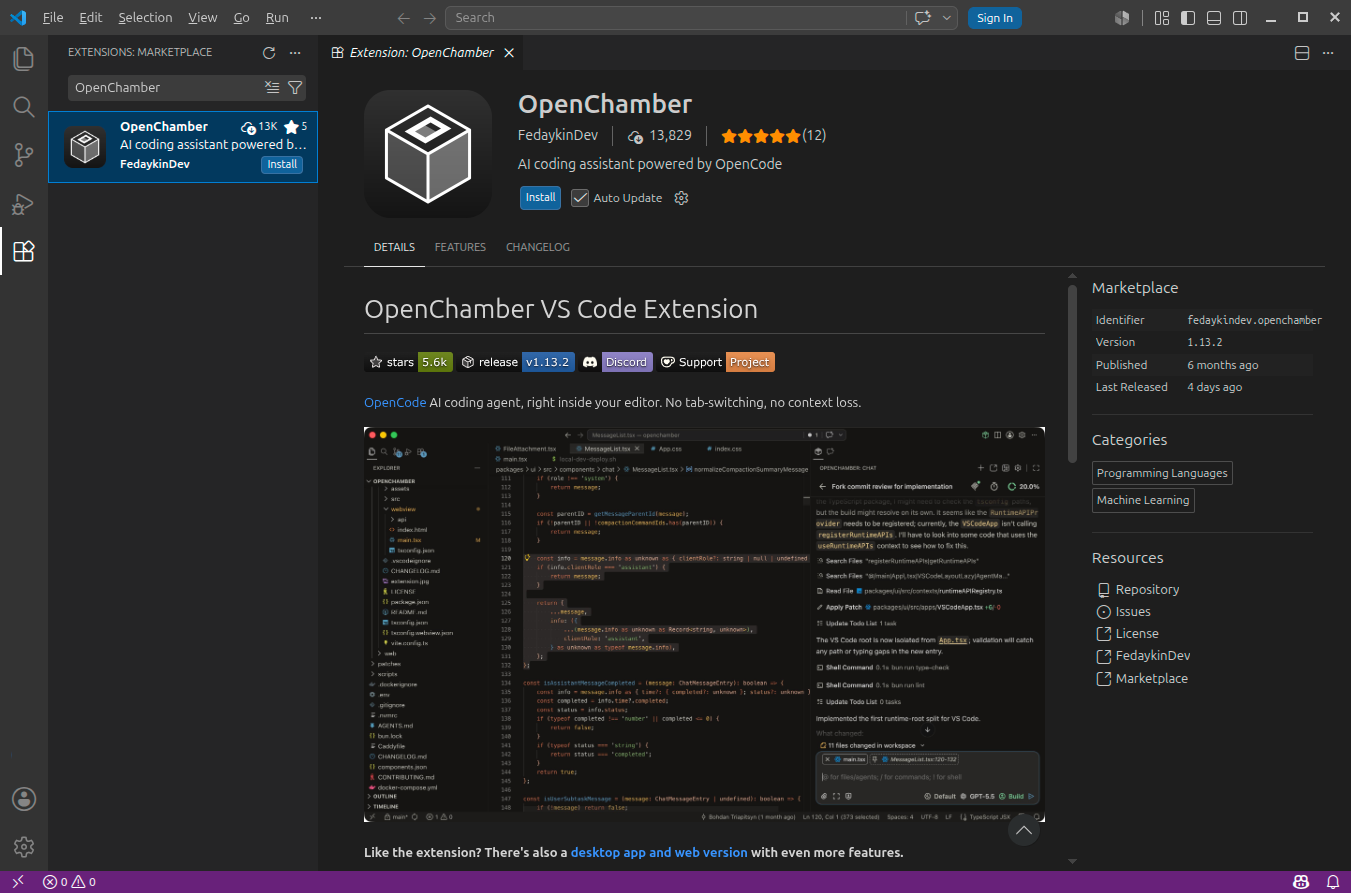1351x893 pixels.
Task: Open the remote window indicator in status bar
Action: [17, 882]
